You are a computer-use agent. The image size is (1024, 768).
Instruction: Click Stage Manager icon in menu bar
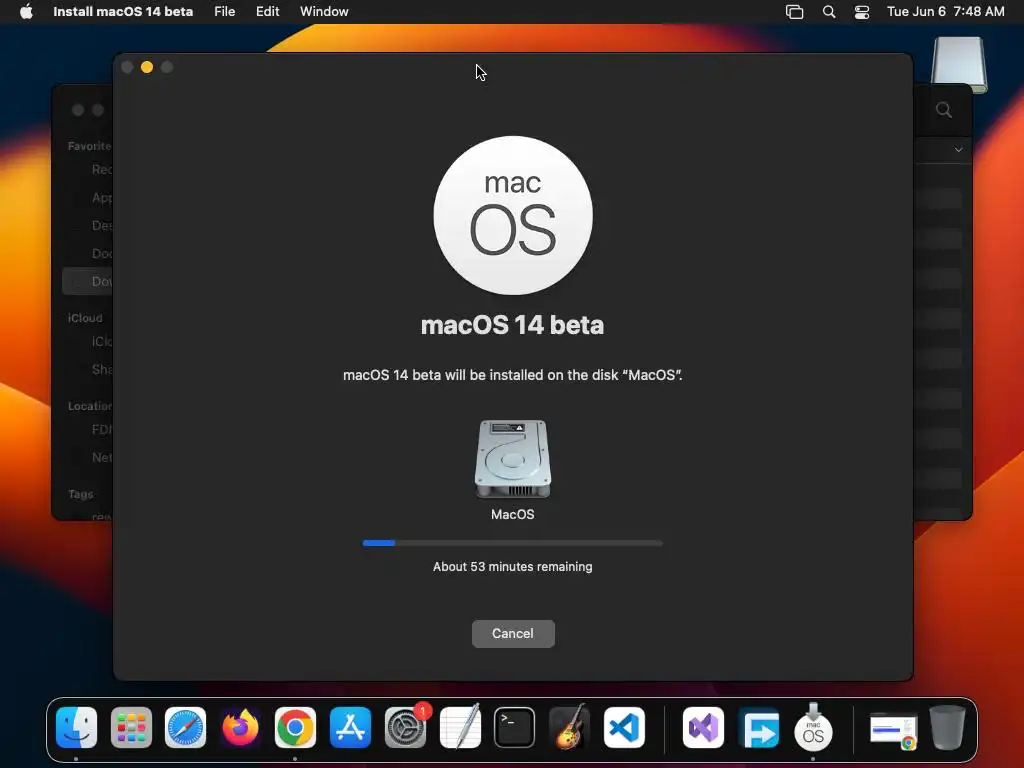click(794, 12)
